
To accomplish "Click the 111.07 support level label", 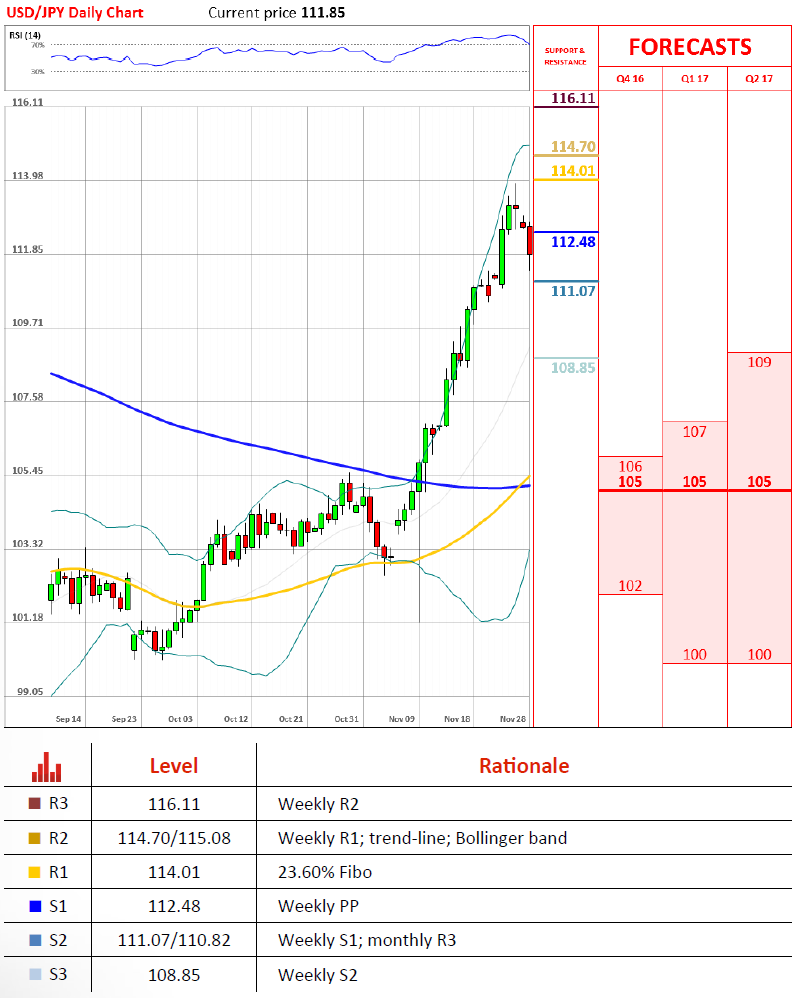I will tap(573, 291).
